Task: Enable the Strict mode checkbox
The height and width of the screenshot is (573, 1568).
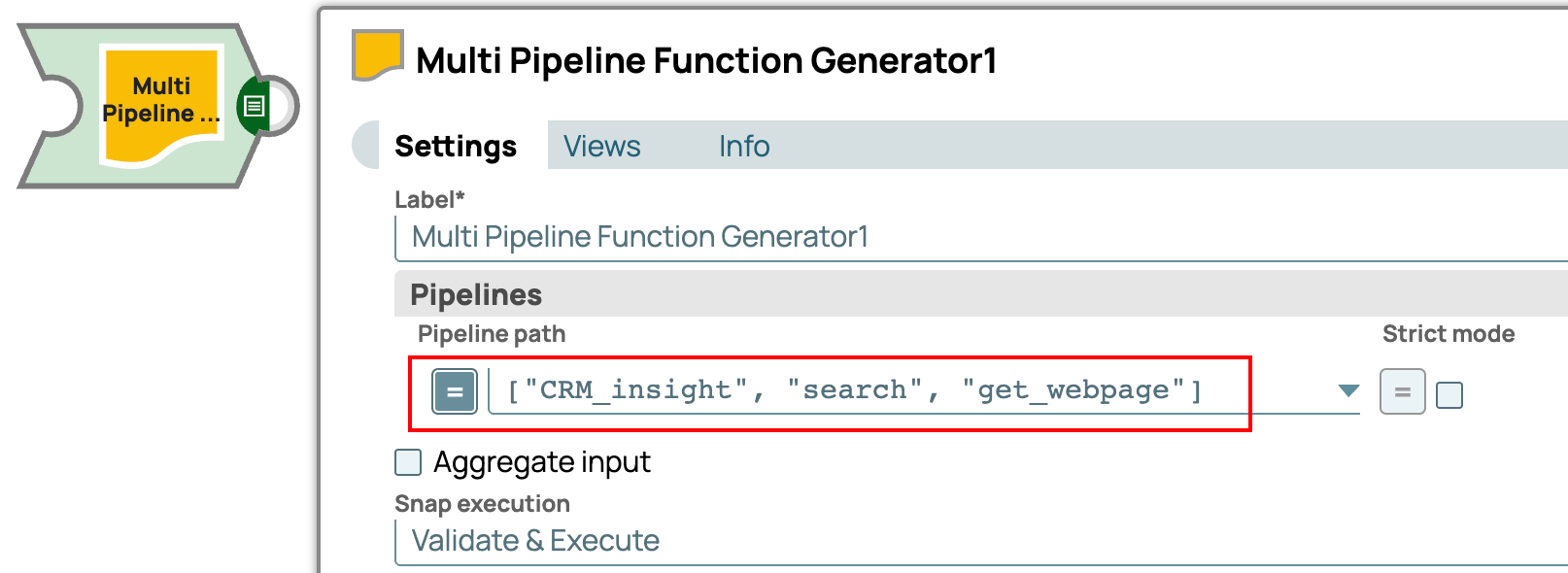Action: click(x=1449, y=395)
